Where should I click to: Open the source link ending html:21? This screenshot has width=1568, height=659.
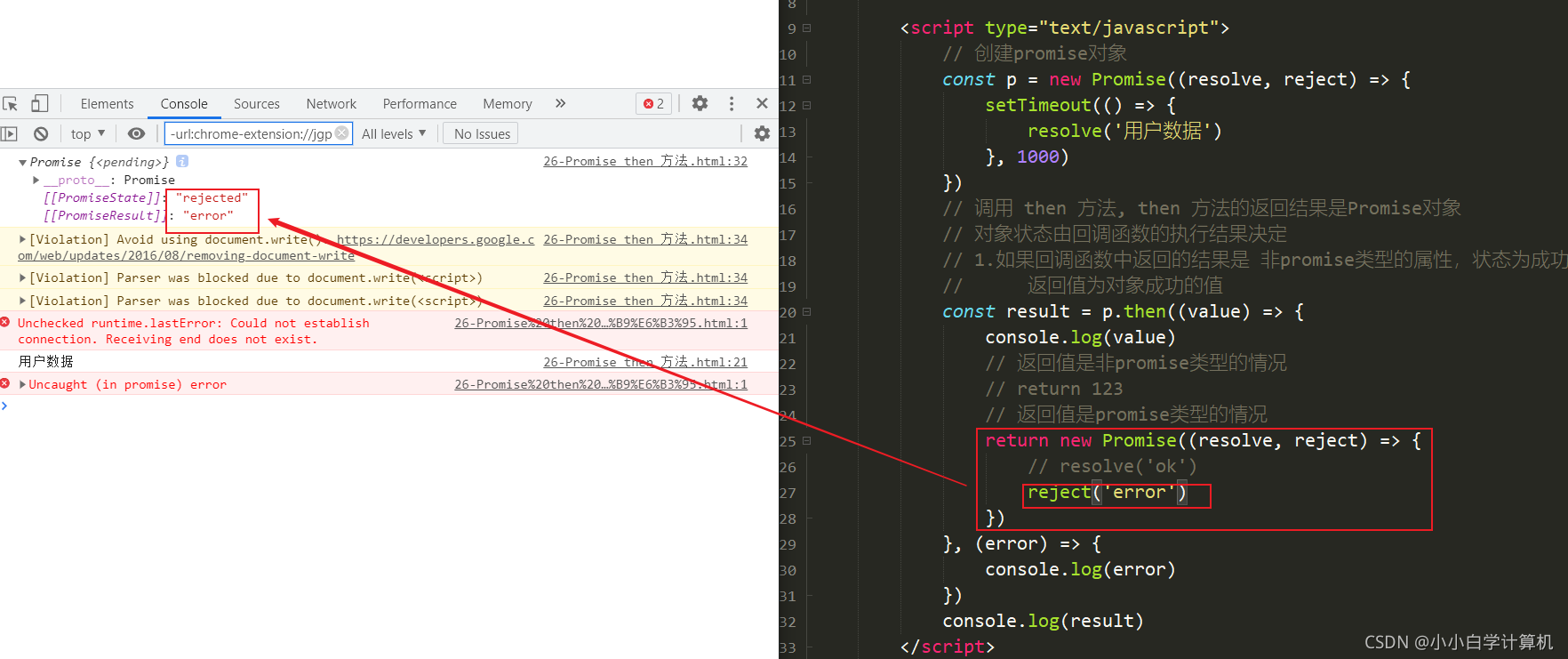(645, 362)
